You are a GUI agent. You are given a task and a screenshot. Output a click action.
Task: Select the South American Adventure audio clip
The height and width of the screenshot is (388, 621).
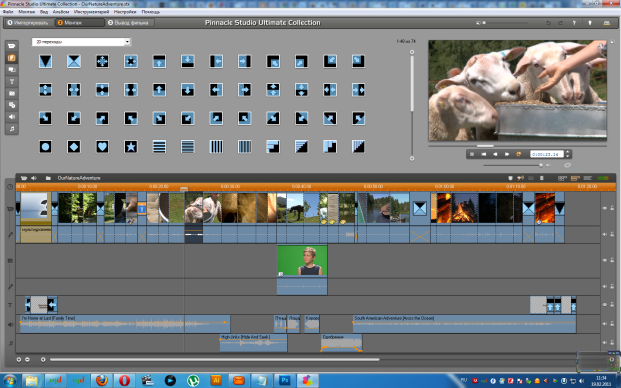[464, 324]
